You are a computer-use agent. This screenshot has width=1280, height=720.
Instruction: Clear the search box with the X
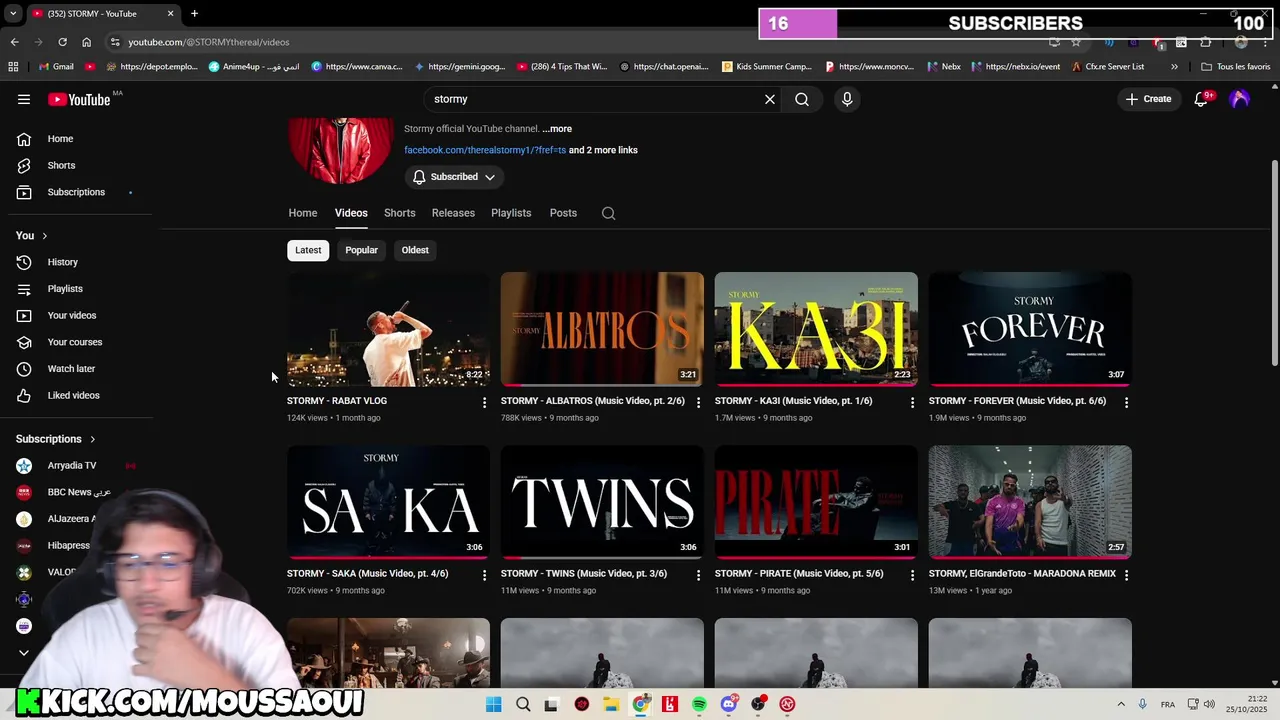coord(770,99)
